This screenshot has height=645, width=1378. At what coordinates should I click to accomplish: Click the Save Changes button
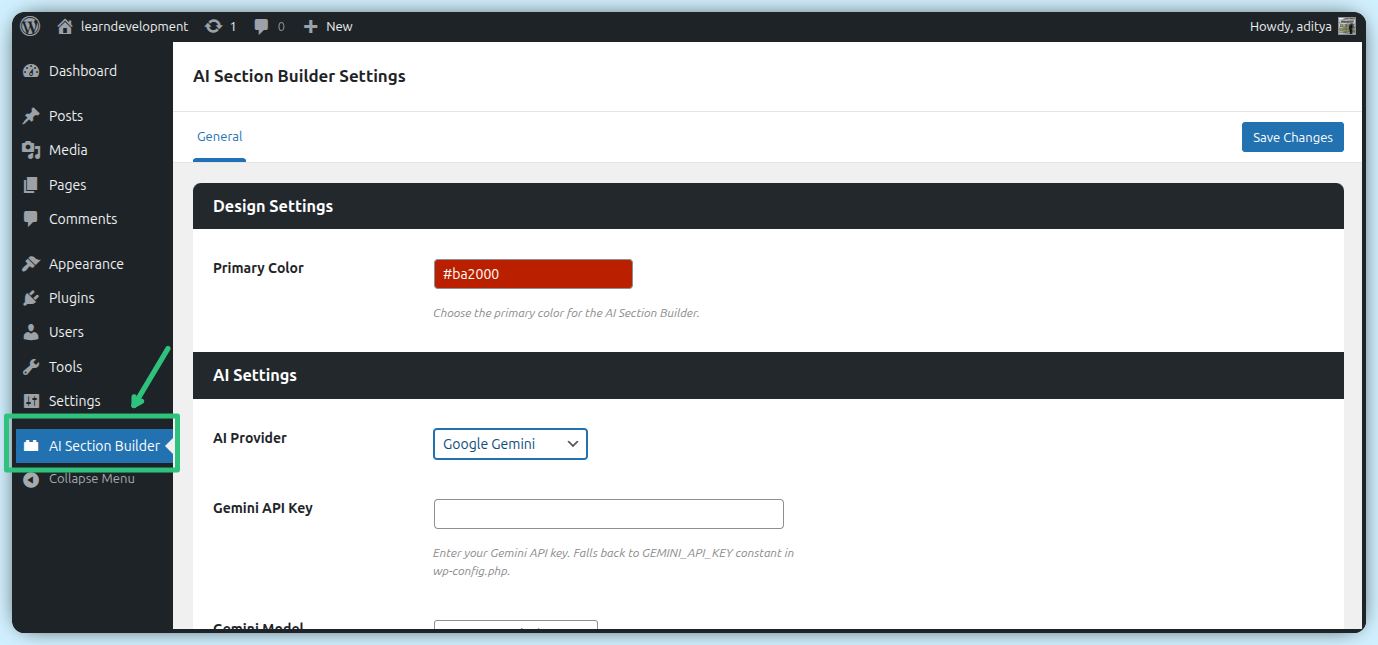coord(1292,137)
